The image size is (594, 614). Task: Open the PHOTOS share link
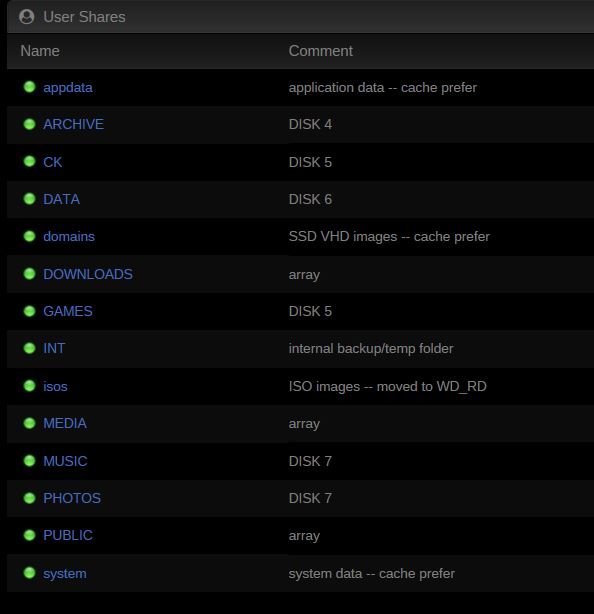click(72, 498)
